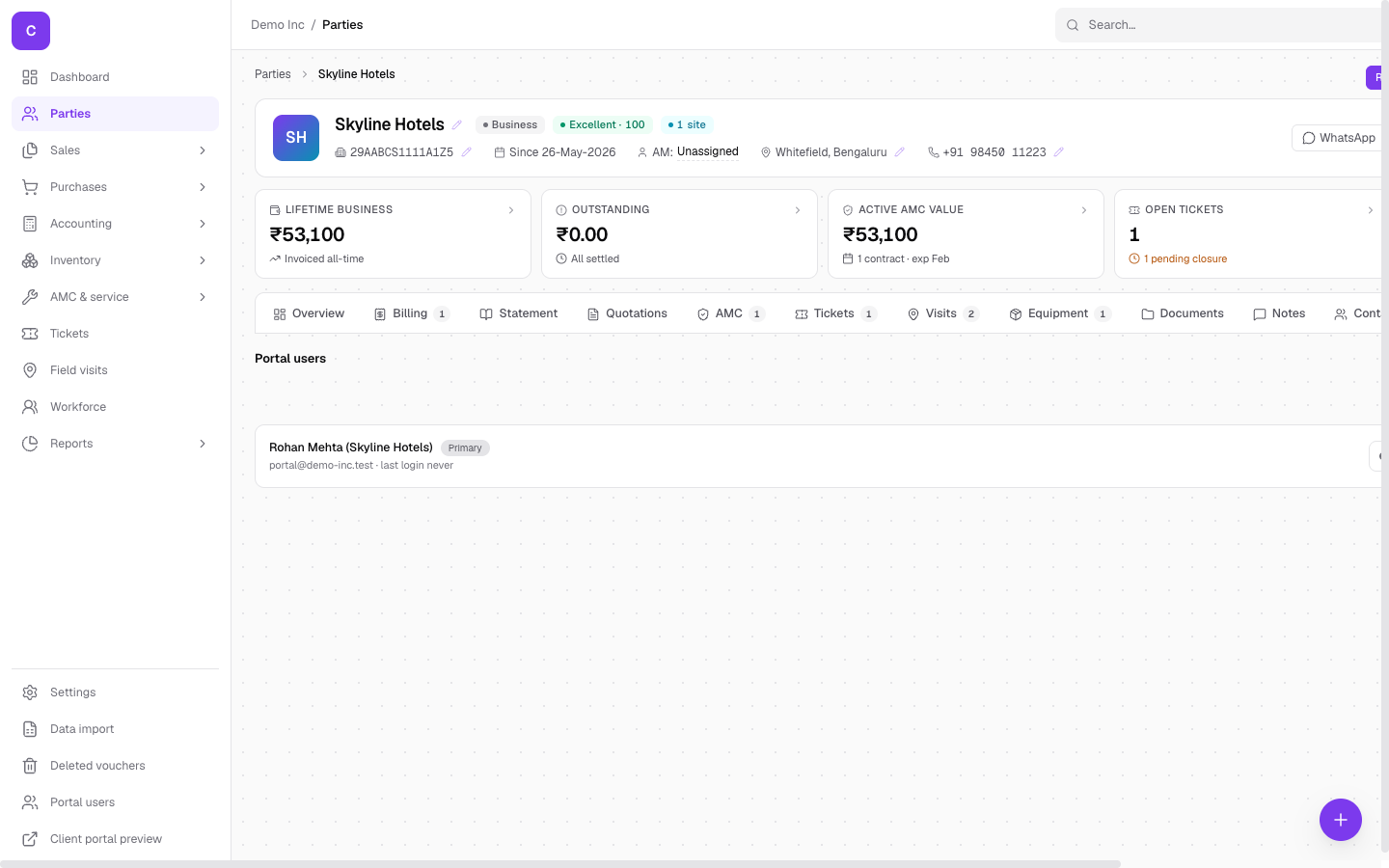
Task: Expand the Reports menu chevron
Action: pos(203,444)
